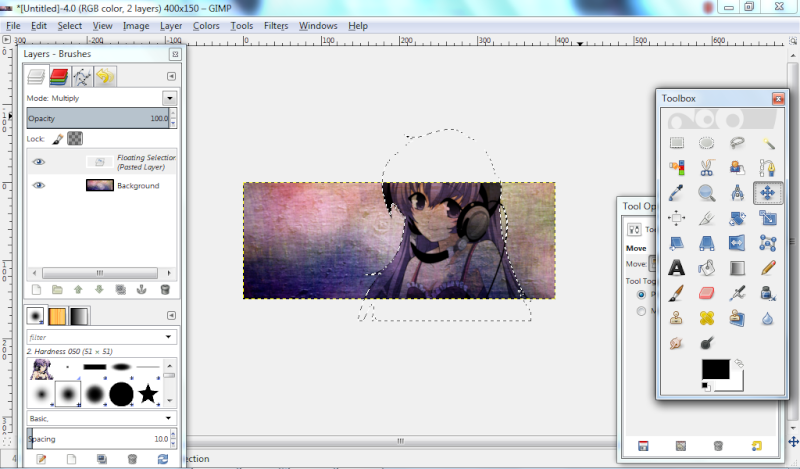Select the Heal tool

coord(707,318)
